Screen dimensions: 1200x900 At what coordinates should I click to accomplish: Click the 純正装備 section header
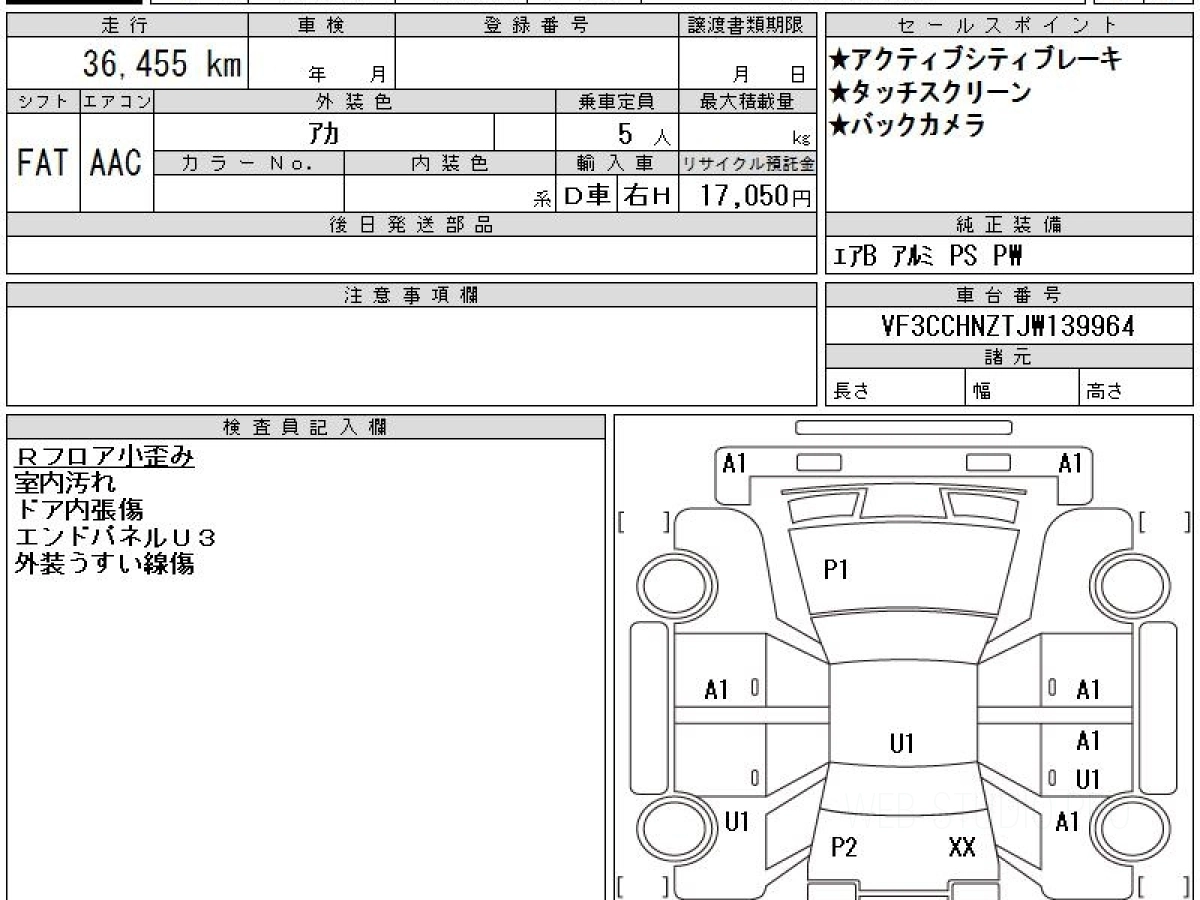(1009, 225)
